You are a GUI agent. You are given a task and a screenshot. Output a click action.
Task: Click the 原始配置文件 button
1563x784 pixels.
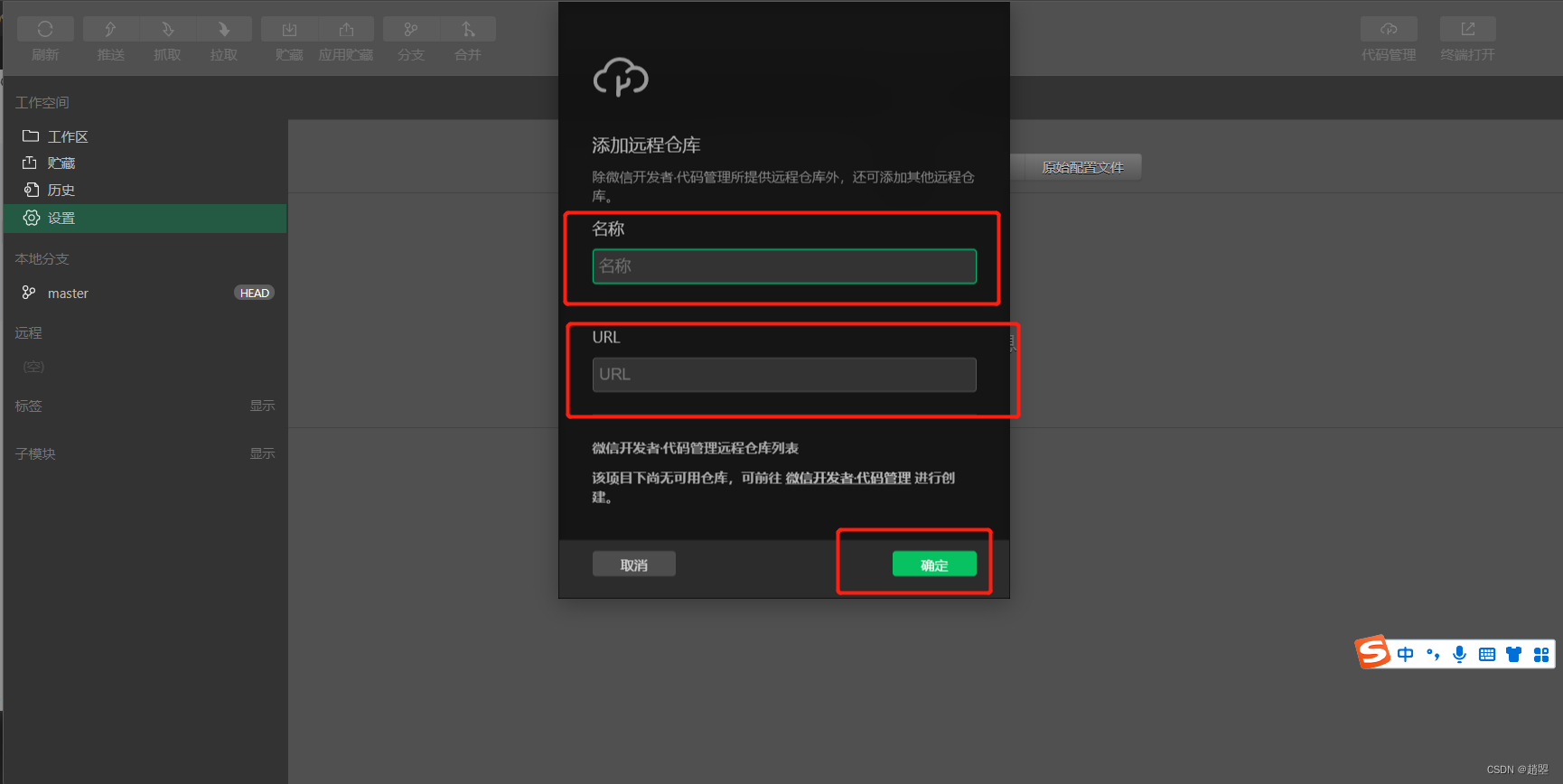[1083, 167]
